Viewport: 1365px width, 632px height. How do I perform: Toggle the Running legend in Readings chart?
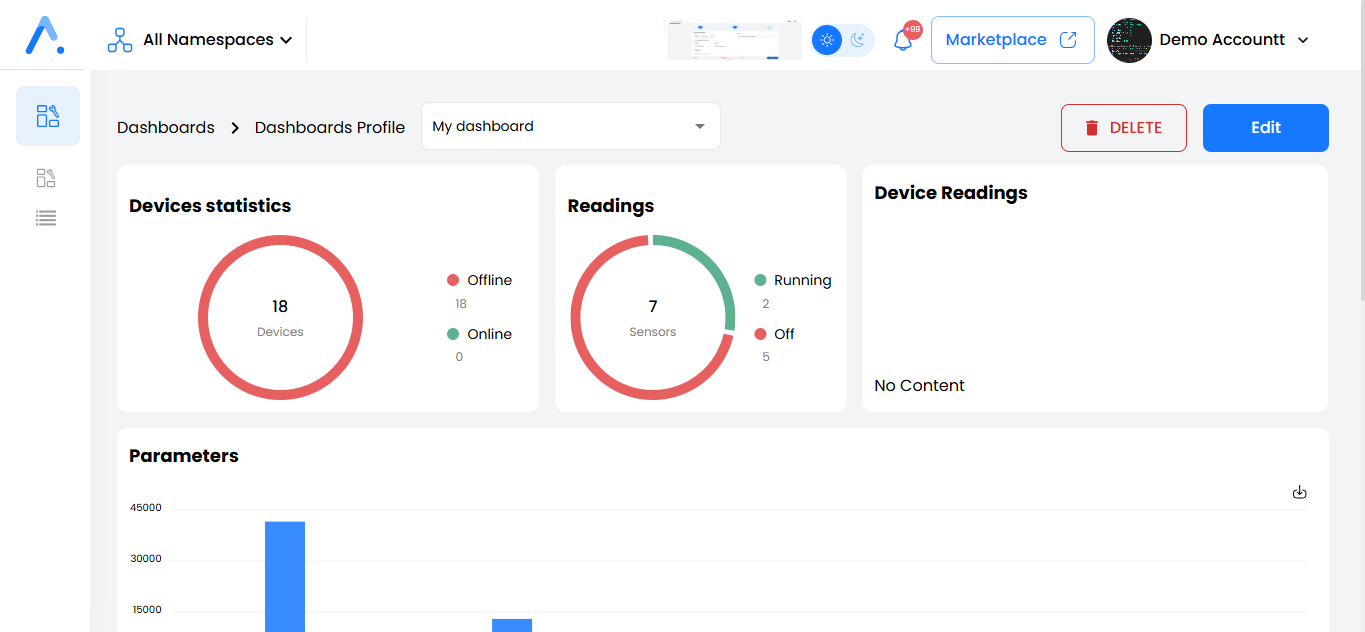tap(794, 280)
